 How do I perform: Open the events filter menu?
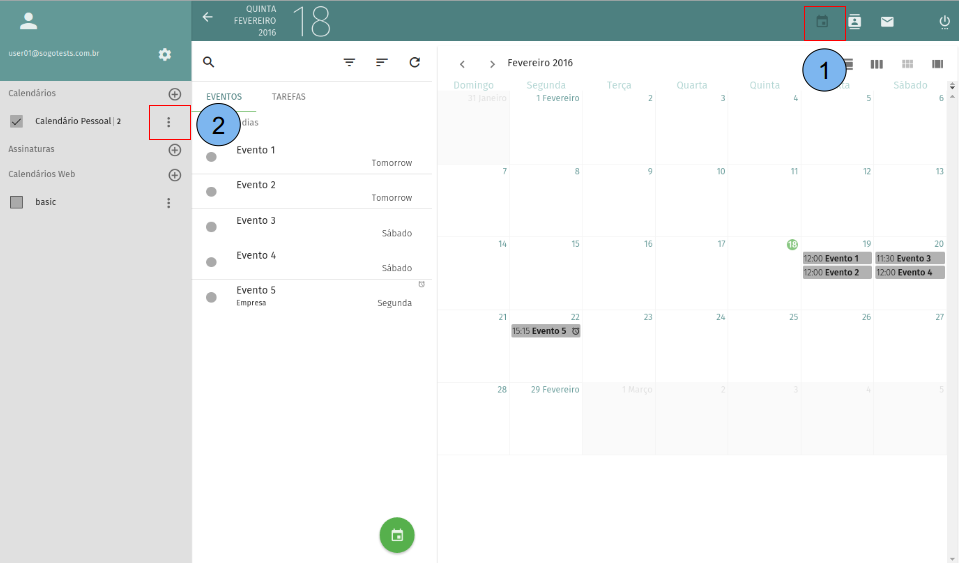point(349,62)
